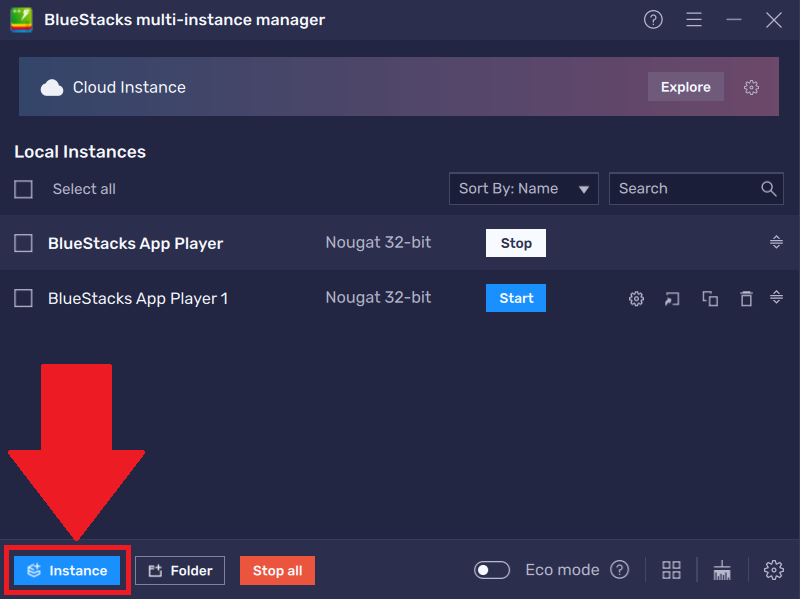Click Nougat 32-bit label of BlueStacks App Player 1
The image size is (800, 599).
[x=378, y=297]
